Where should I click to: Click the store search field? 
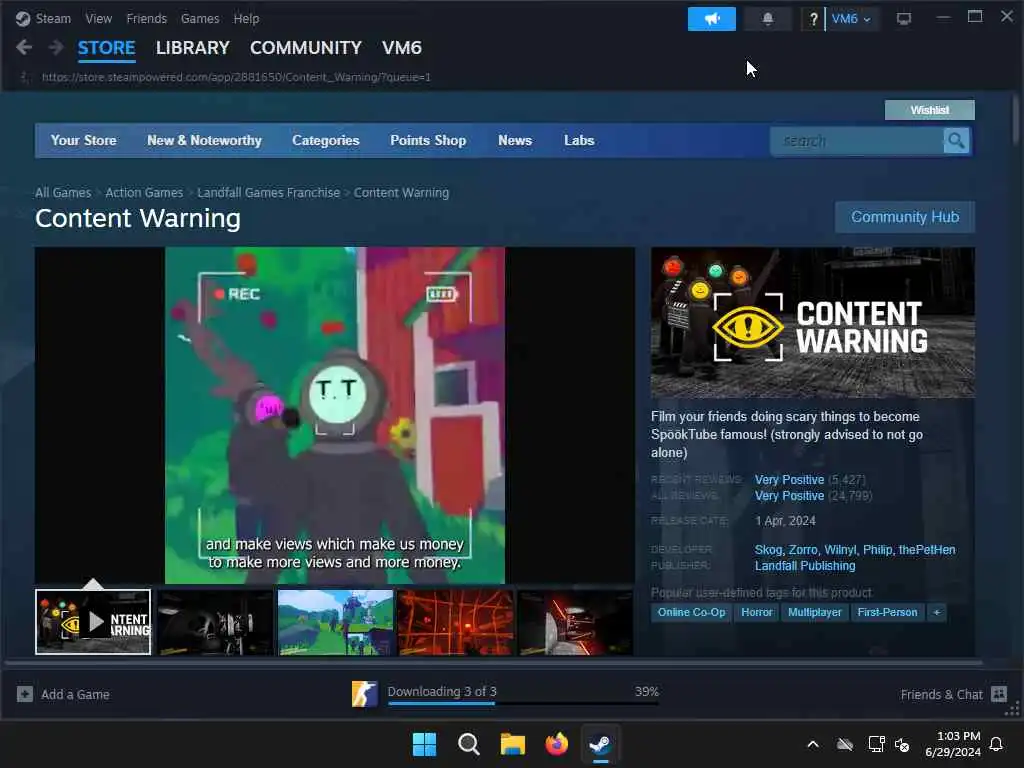tap(857, 140)
